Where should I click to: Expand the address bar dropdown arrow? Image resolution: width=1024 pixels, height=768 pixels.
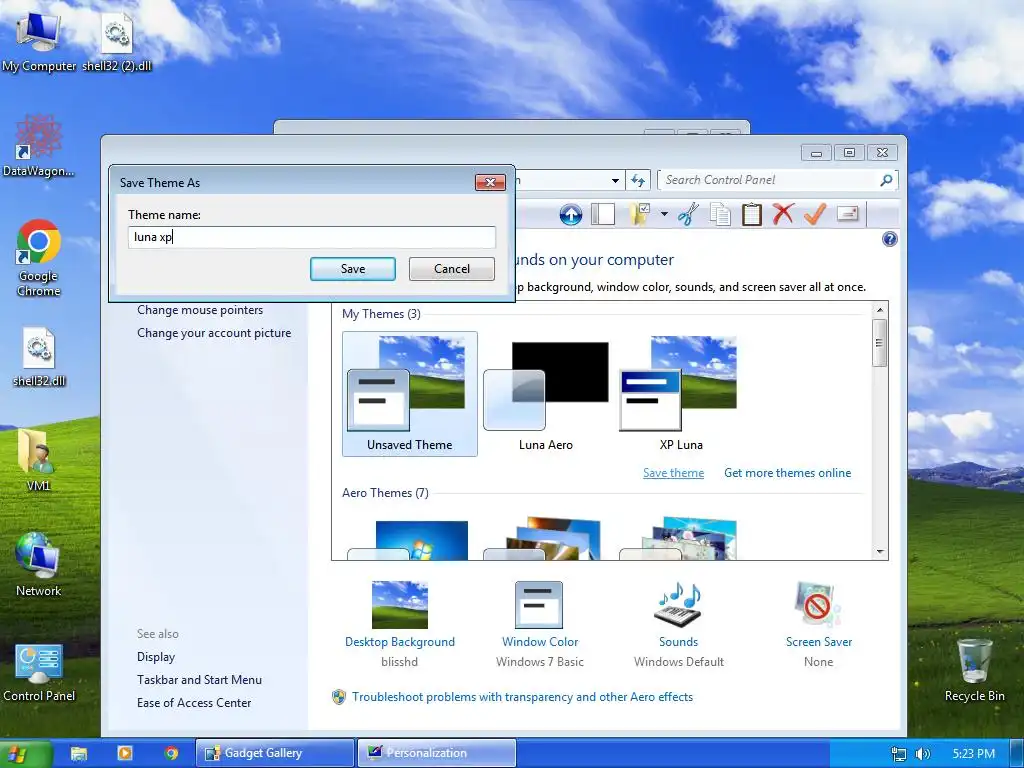[615, 180]
